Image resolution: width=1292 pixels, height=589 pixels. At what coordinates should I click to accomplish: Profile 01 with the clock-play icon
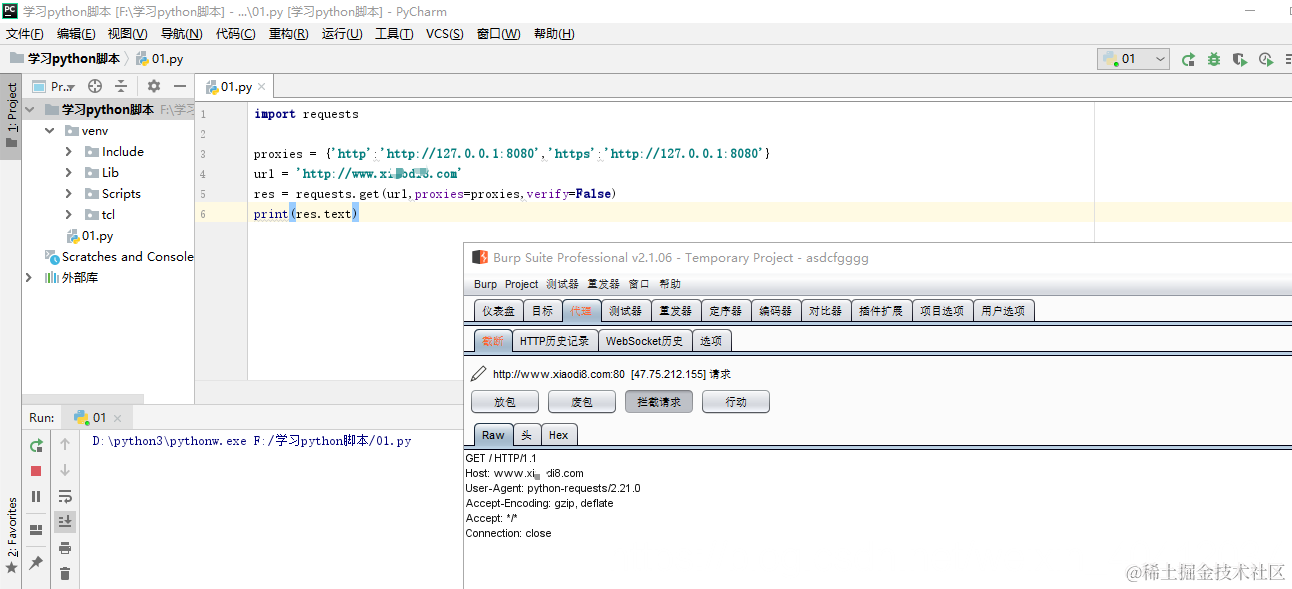click(1266, 59)
